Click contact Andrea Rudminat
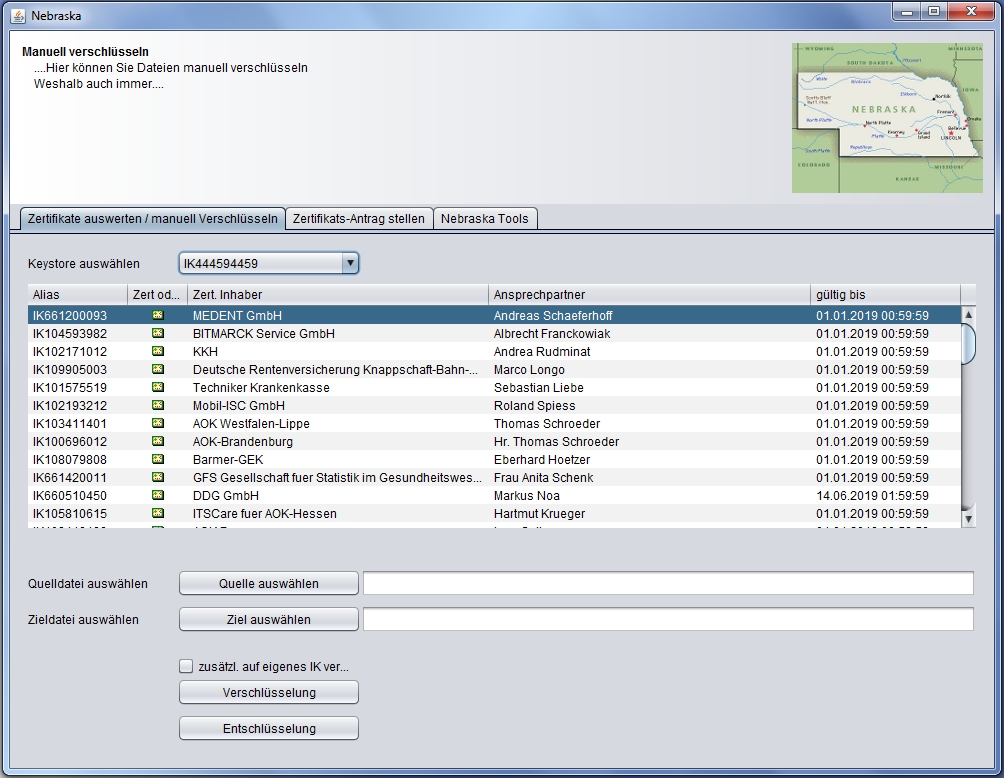This screenshot has height=778, width=1004. (542, 352)
